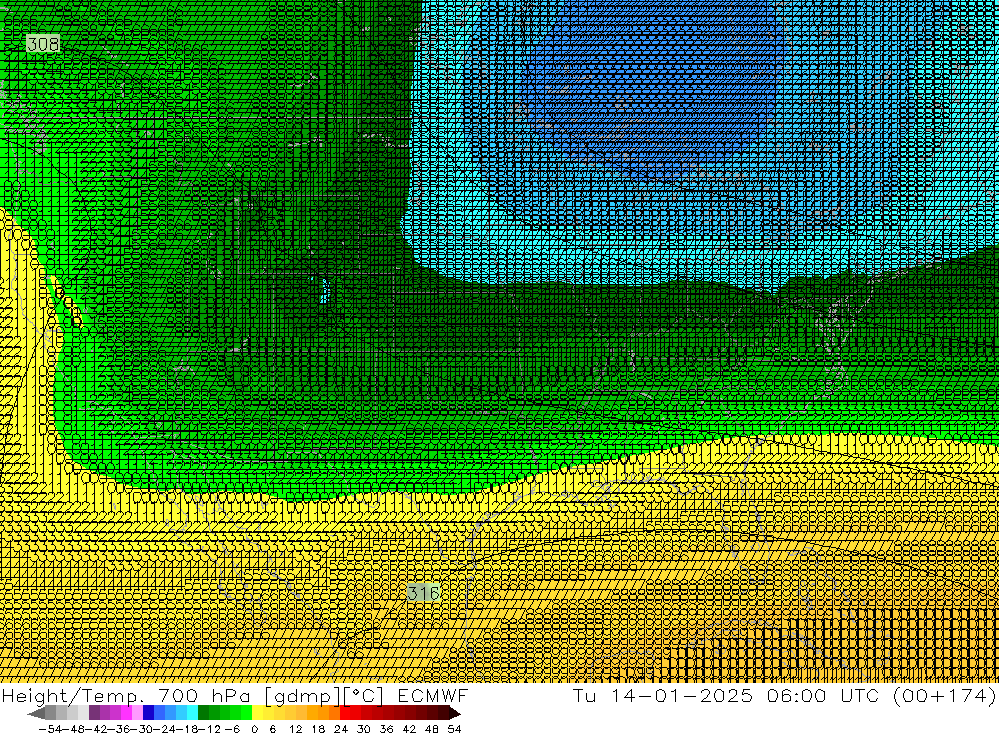Select the dark green legend swatch above -12

(203, 713)
